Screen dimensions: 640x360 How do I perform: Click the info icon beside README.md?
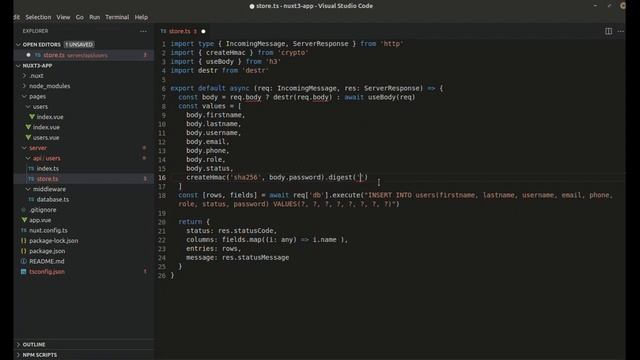click(x=24, y=261)
